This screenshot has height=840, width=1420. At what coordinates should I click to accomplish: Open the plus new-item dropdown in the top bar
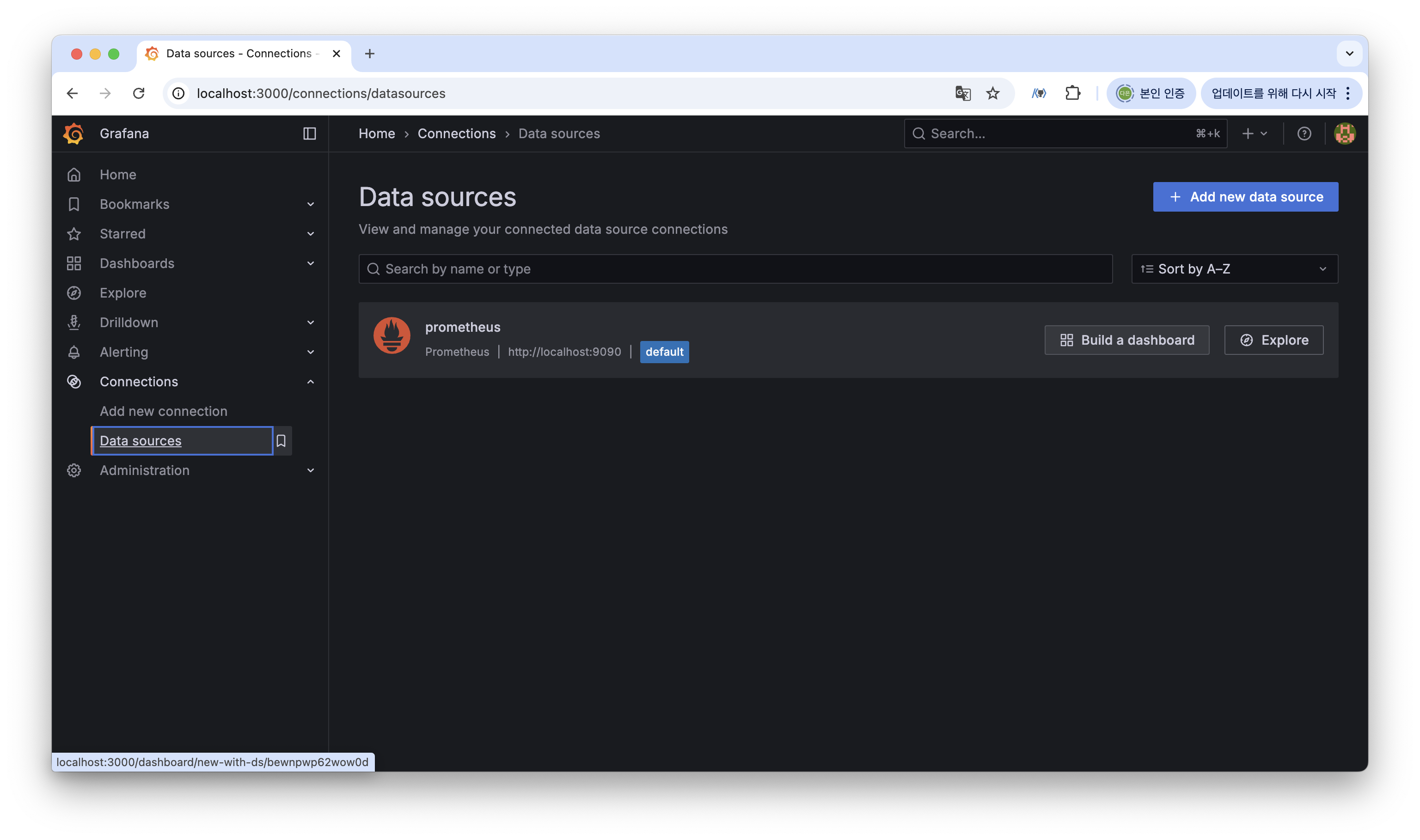tap(1254, 134)
